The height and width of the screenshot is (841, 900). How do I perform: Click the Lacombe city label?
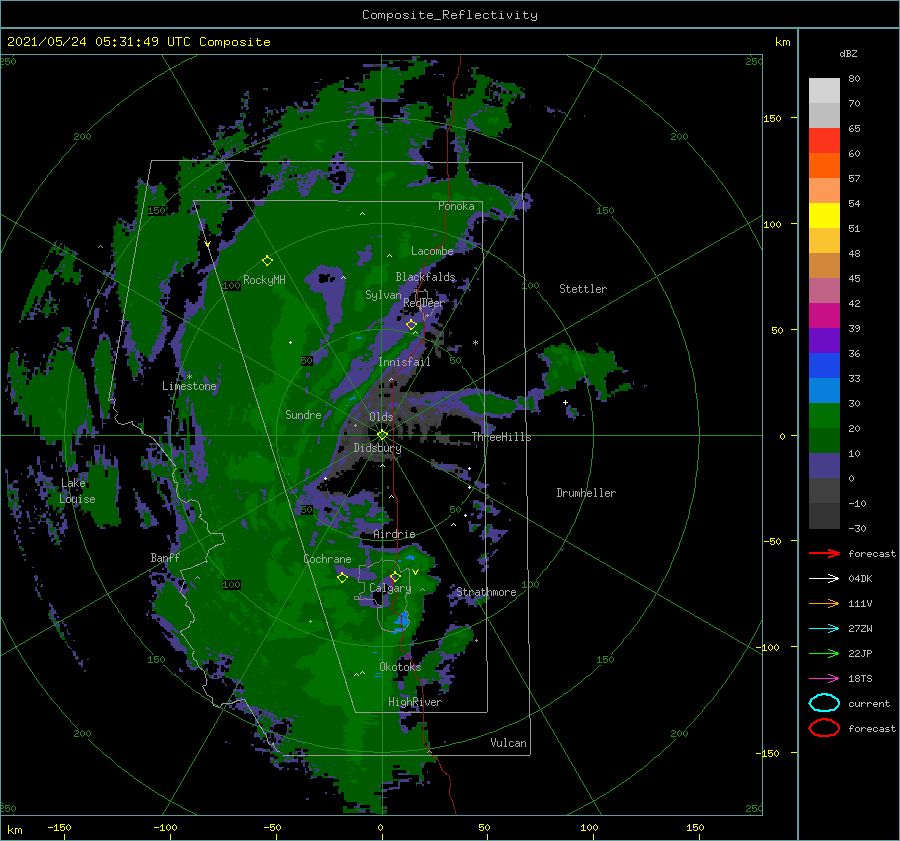[432, 251]
